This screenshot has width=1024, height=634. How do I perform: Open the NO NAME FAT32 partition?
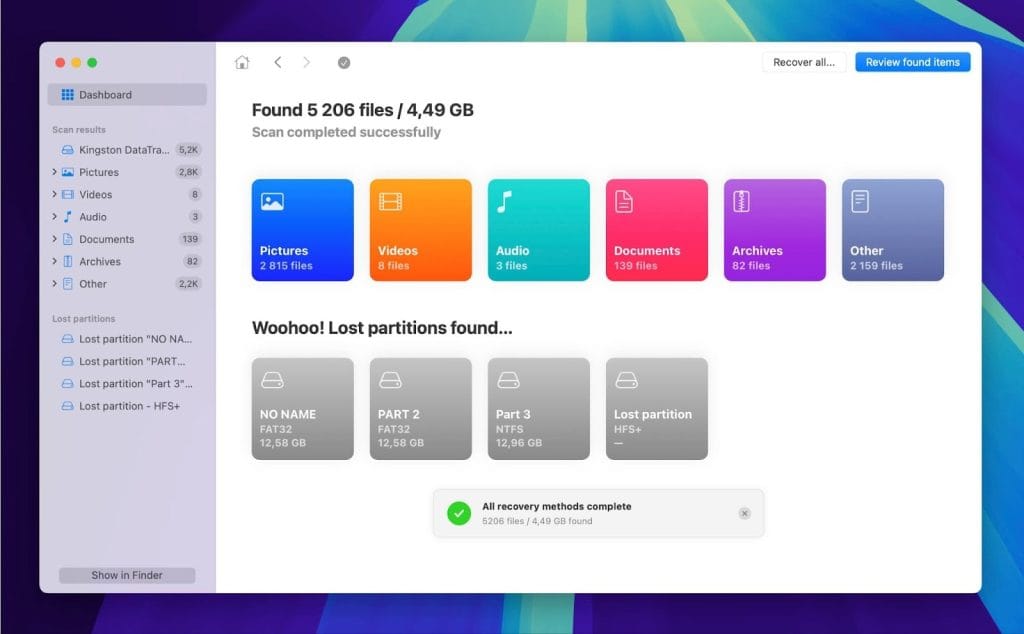click(x=302, y=408)
